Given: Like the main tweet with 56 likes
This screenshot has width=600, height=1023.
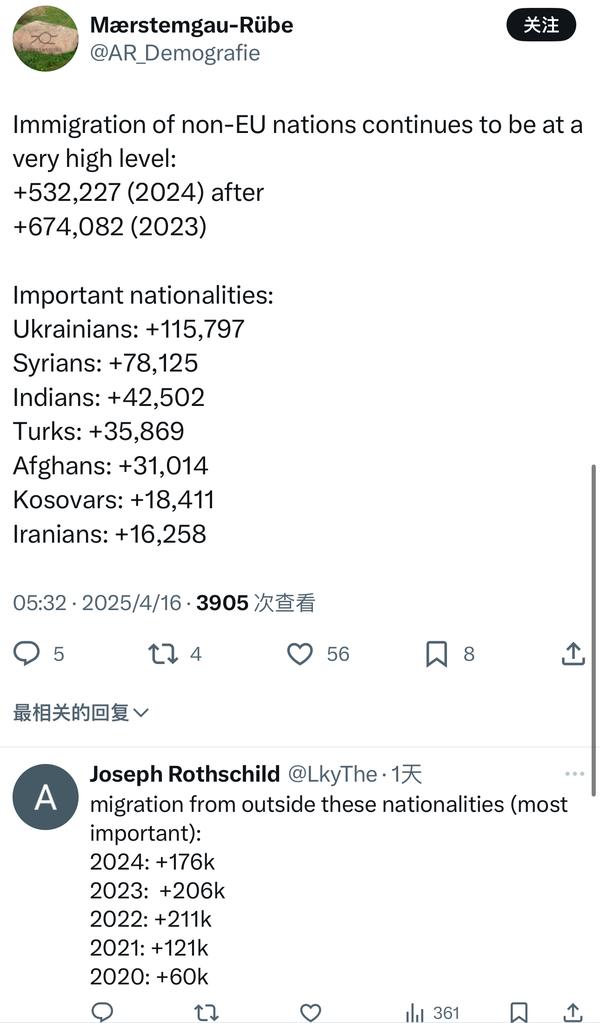Looking at the screenshot, I should pos(300,654).
